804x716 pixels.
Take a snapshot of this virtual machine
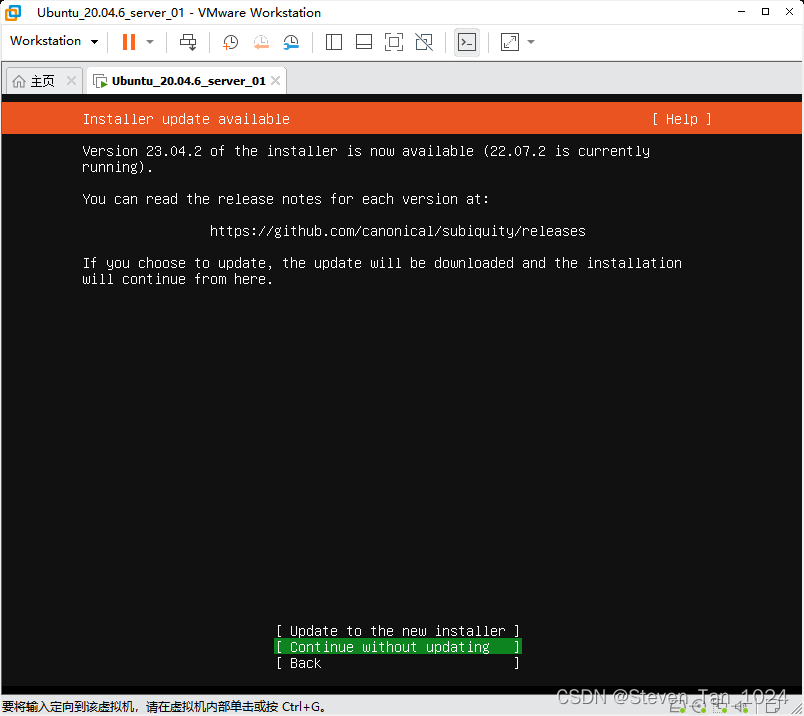pos(230,42)
